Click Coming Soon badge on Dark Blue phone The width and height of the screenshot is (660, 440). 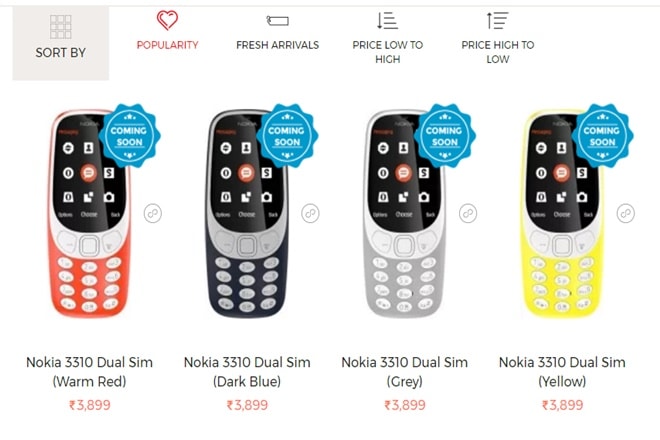tap(287, 136)
